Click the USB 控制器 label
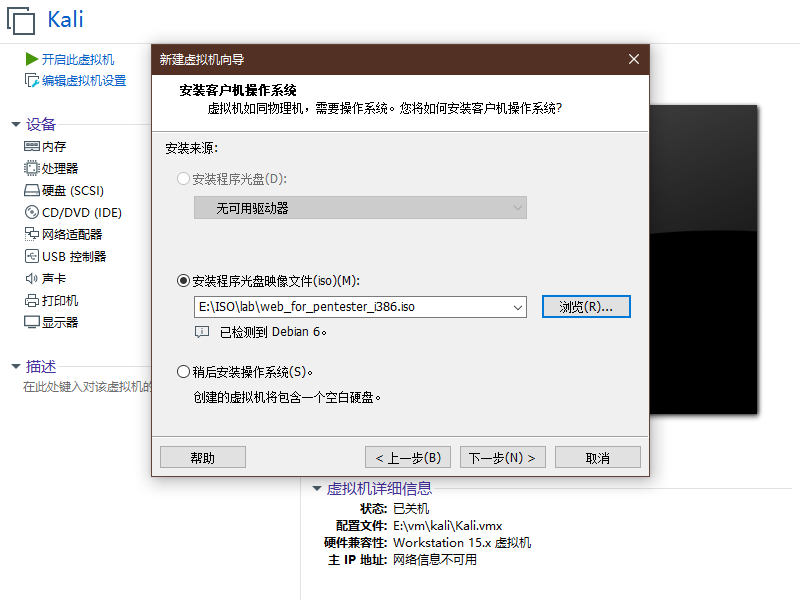 click(74, 256)
